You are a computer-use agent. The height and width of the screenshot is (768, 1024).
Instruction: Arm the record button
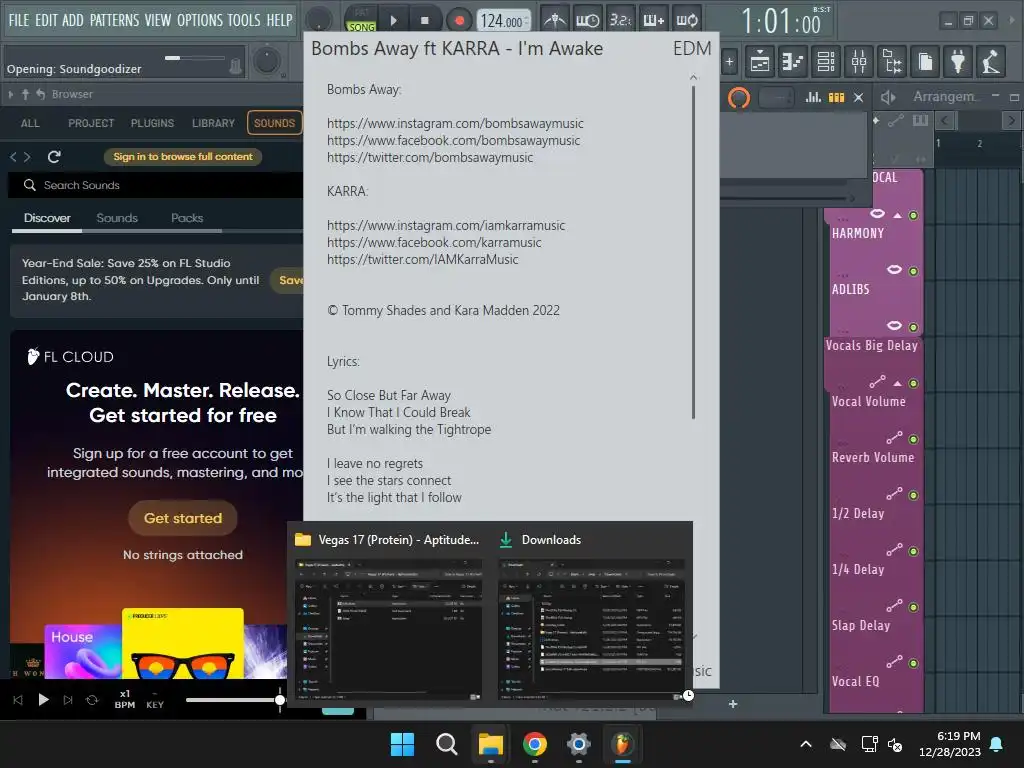459,20
